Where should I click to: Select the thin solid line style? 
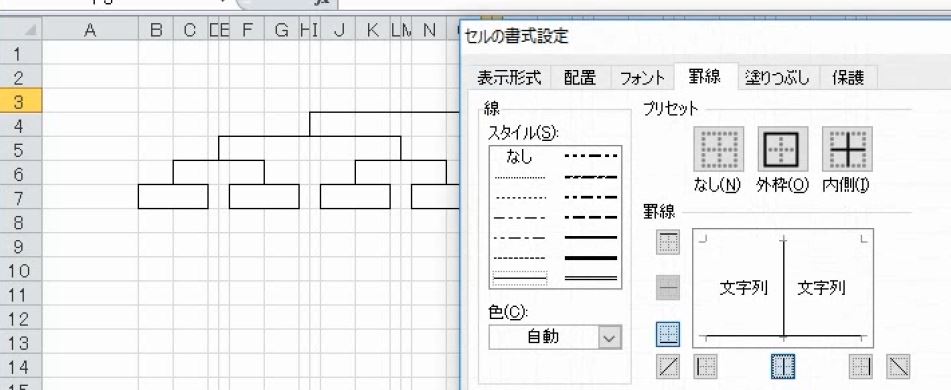click(520, 278)
